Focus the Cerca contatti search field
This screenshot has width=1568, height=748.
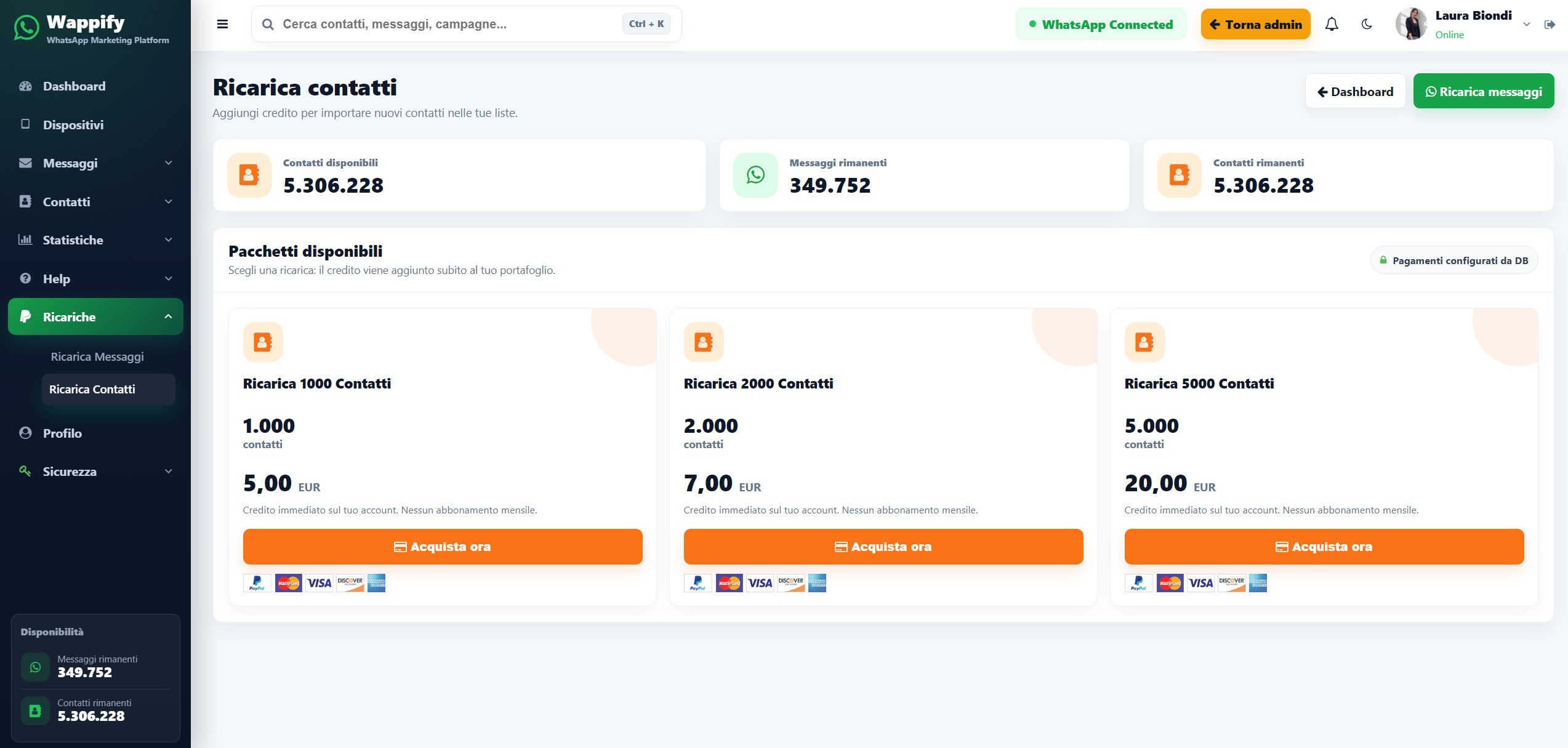[466, 24]
